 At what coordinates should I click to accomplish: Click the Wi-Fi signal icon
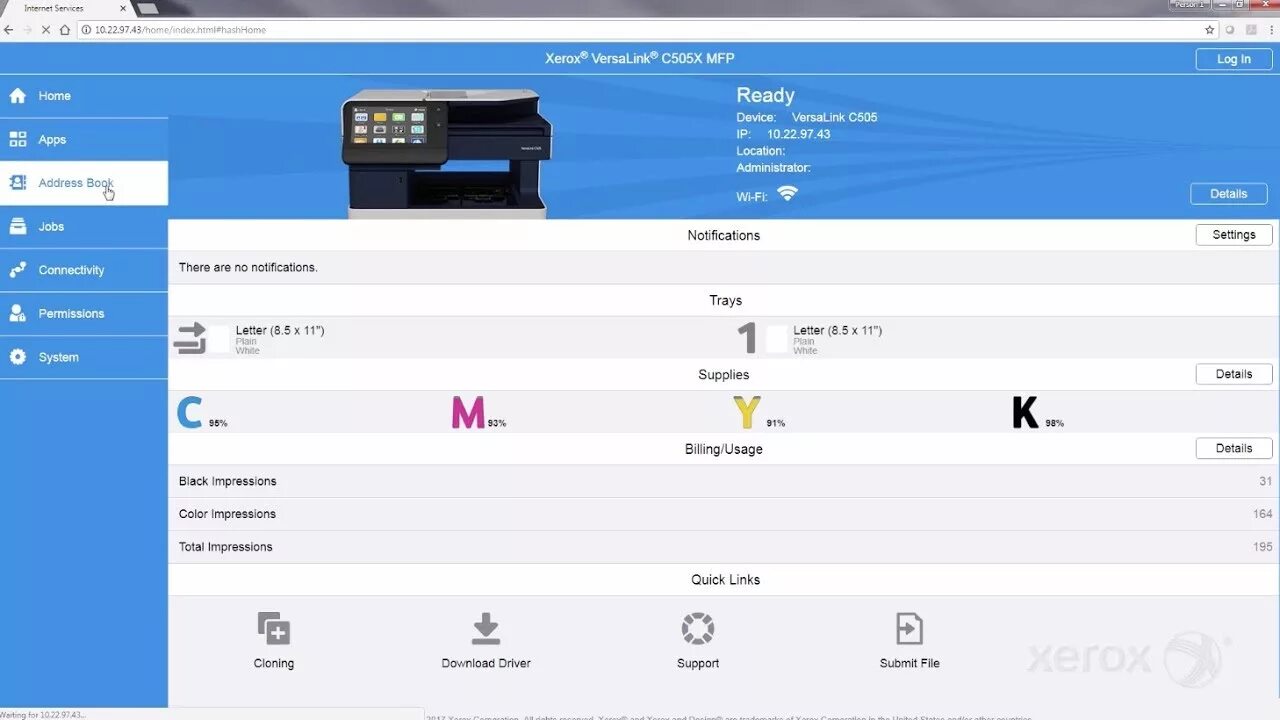787,194
